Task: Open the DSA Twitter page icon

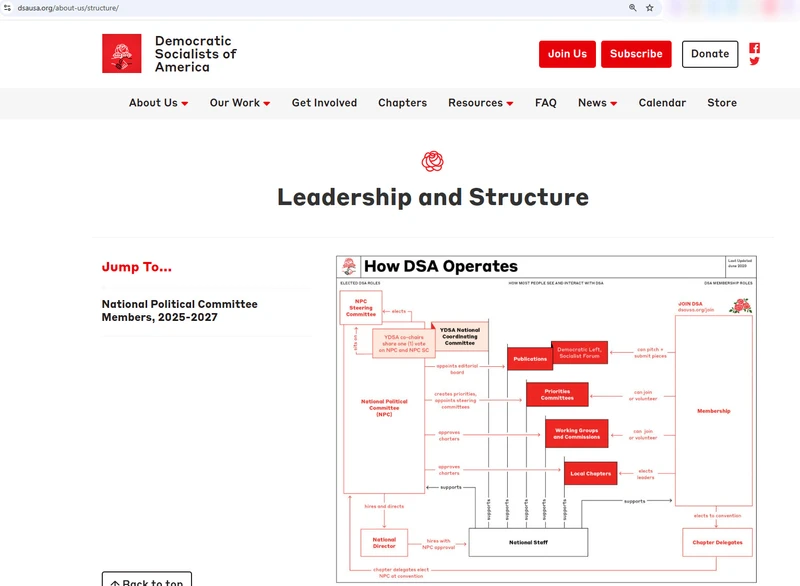Action: 754,61
